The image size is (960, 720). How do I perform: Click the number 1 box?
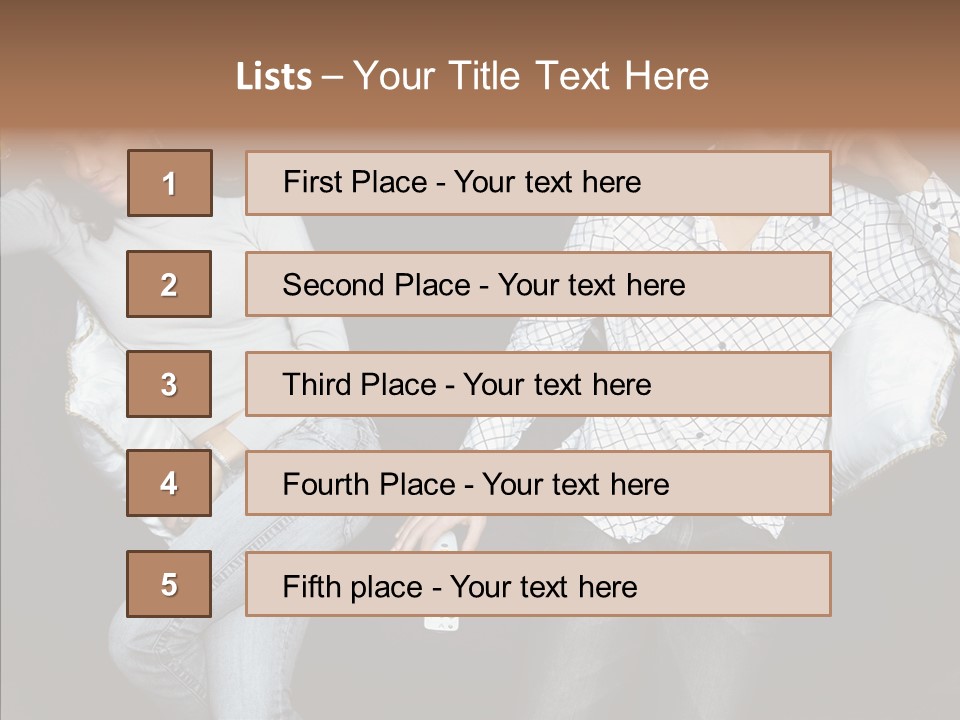click(x=169, y=183)
